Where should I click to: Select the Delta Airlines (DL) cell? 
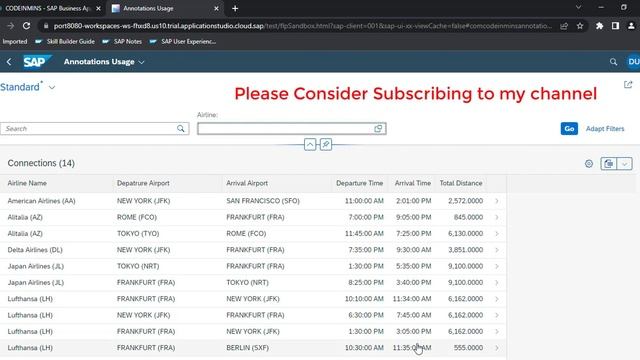click(35, 250)
